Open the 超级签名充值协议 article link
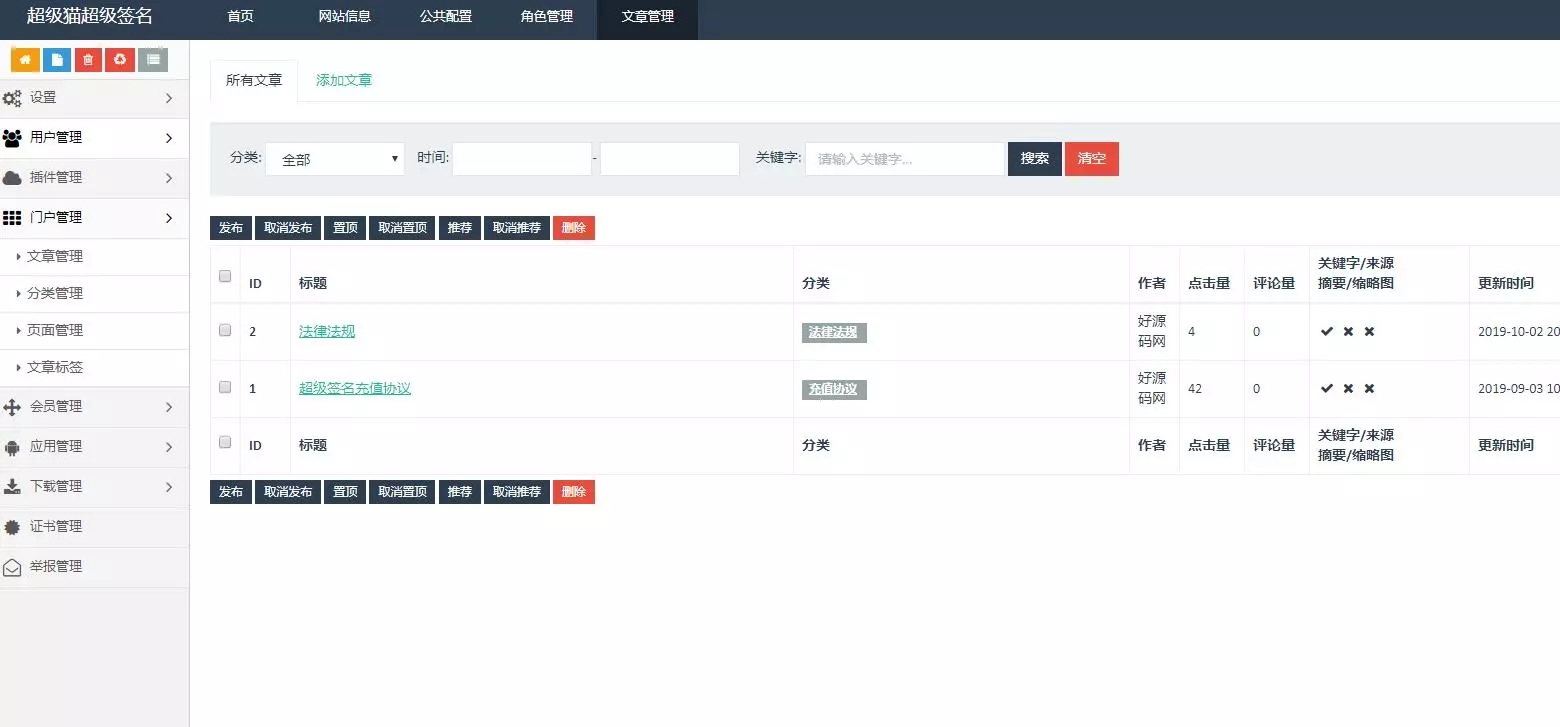Image resolution: width=1560 pixels, height=727 pixels. [x=355, y=388]
